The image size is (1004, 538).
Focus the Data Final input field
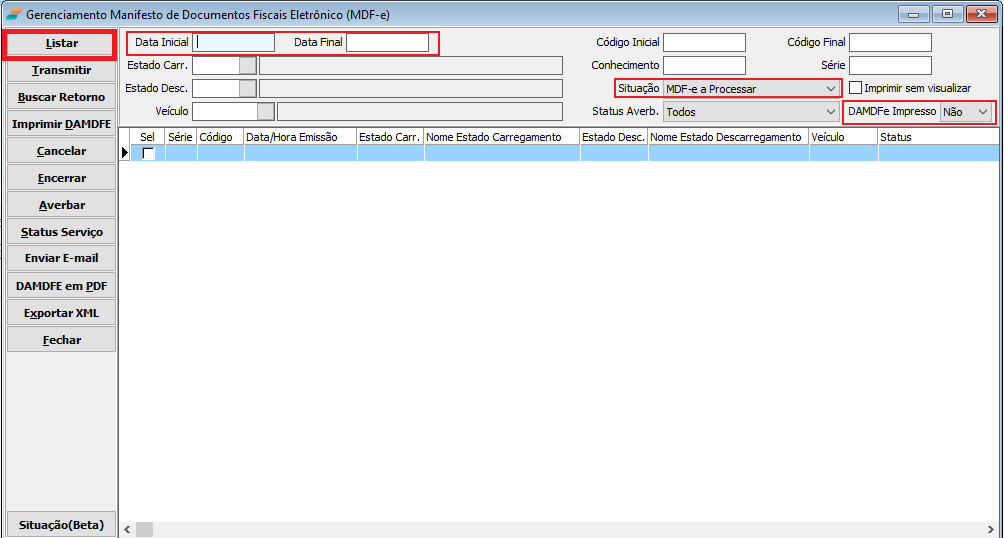click(387, 42)
